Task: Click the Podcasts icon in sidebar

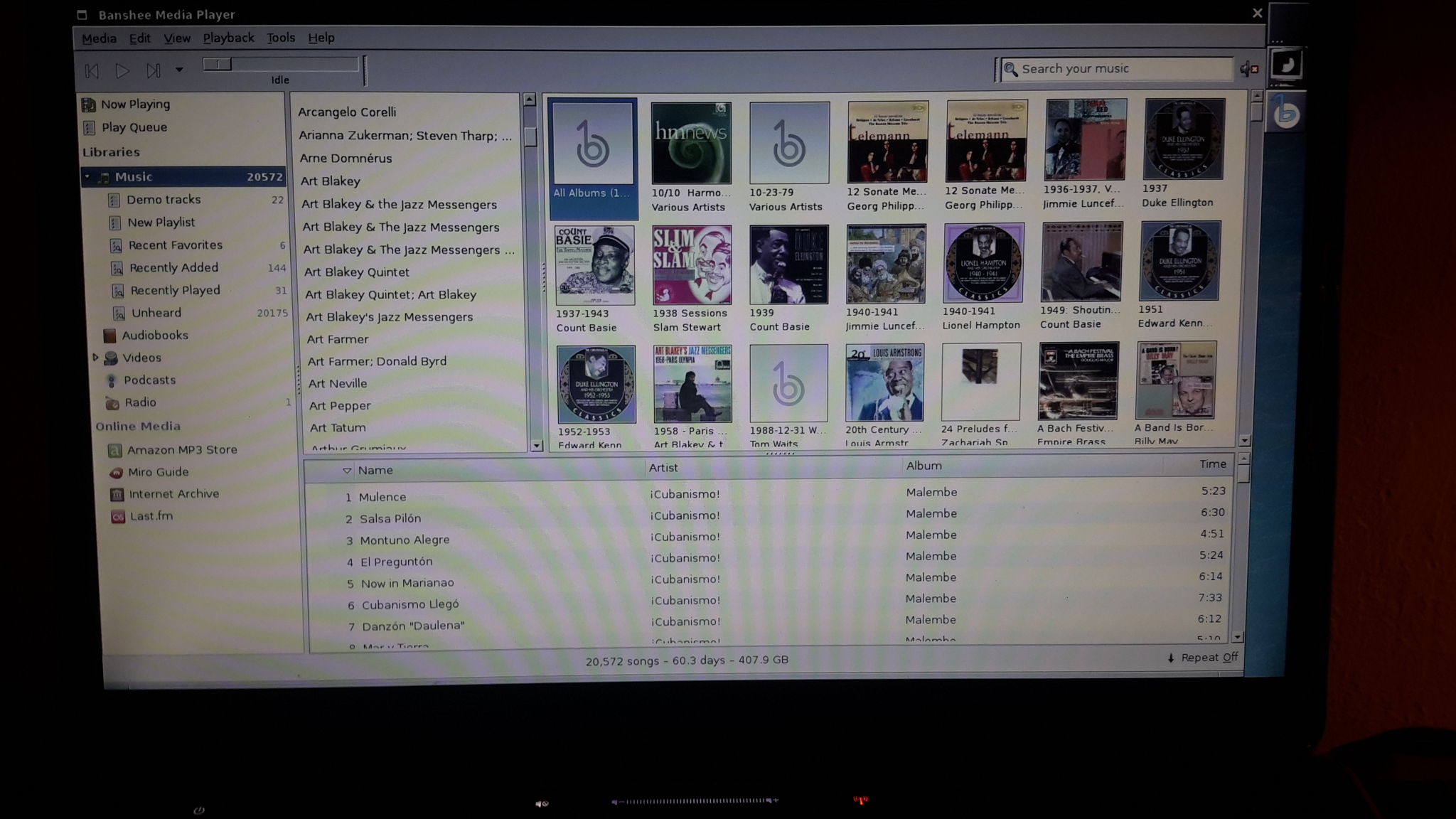Action: tap(112, 379)
